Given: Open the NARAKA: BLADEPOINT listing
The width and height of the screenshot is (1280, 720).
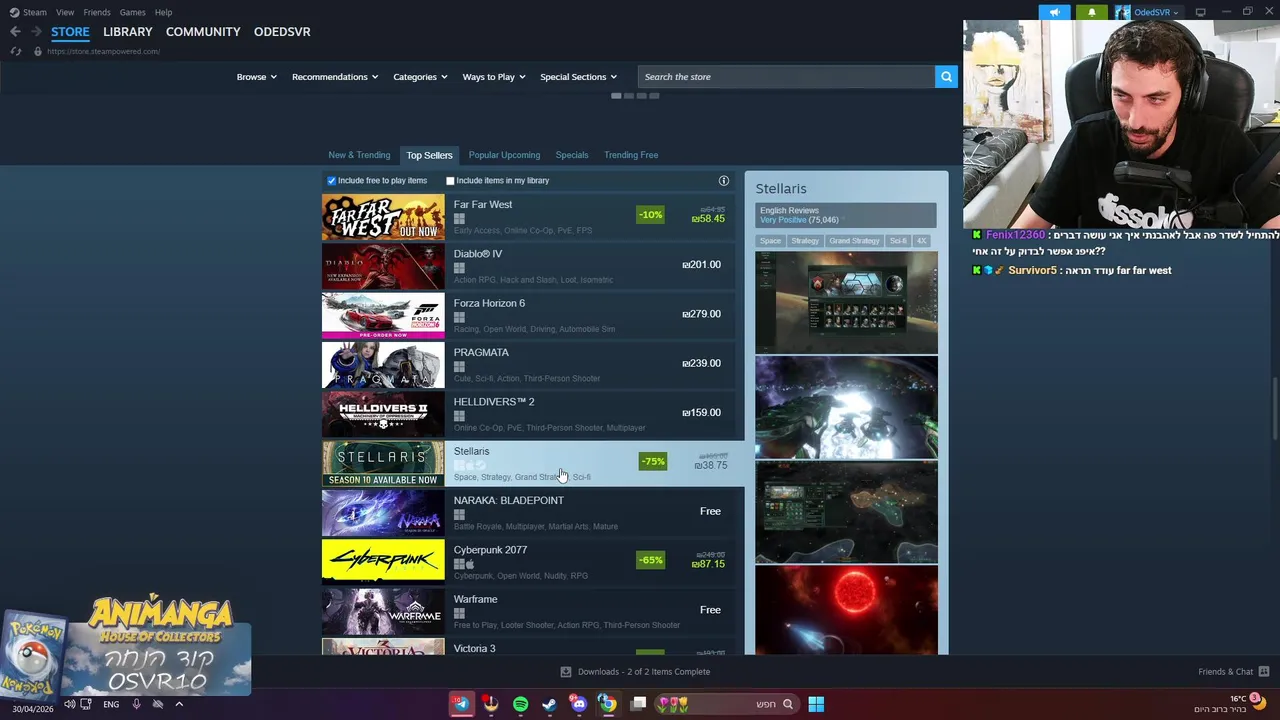Looking at the screenshot, I should pyautogui.click(x=533, y=512).
